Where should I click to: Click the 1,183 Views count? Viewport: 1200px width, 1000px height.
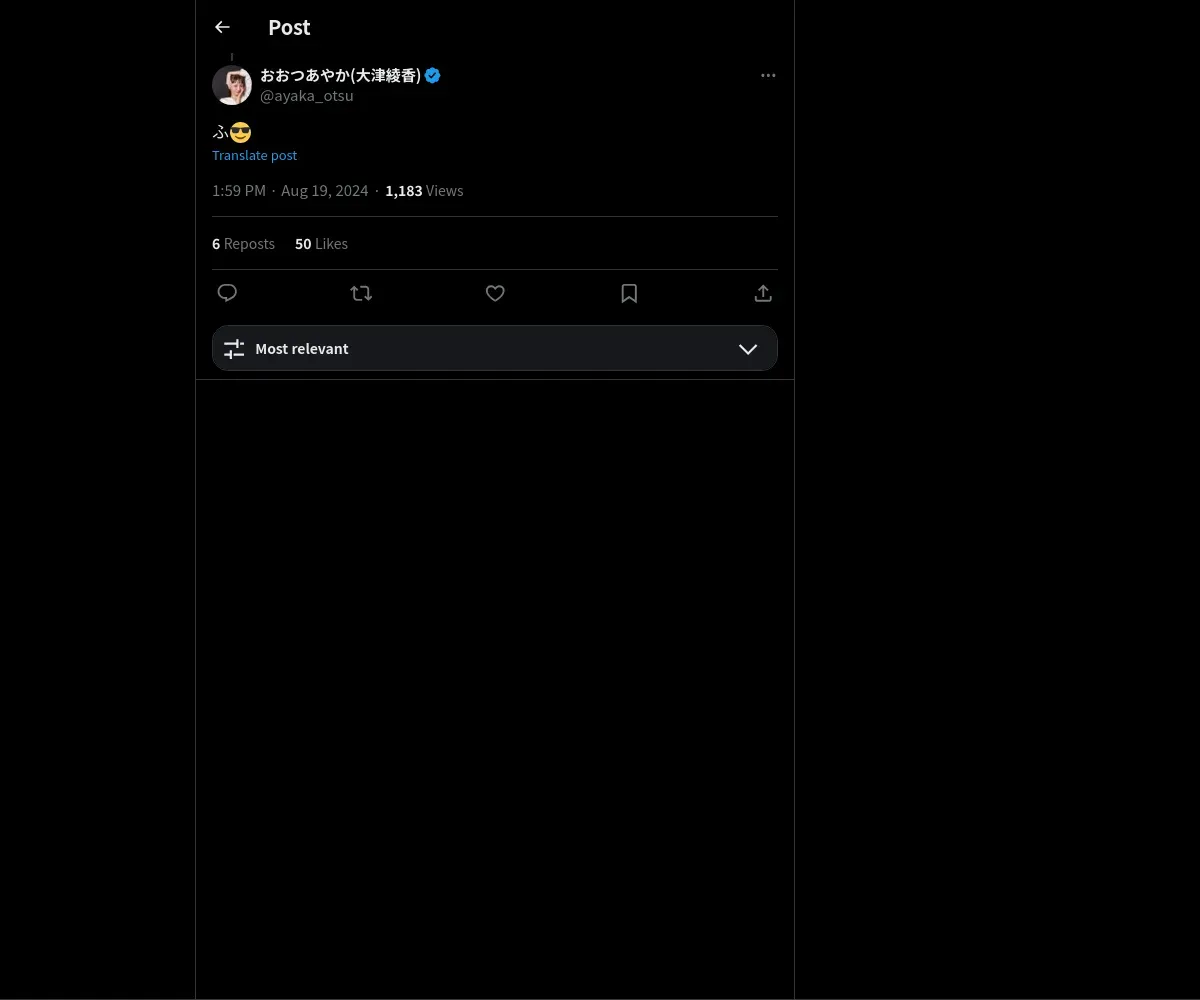point(424,190)
